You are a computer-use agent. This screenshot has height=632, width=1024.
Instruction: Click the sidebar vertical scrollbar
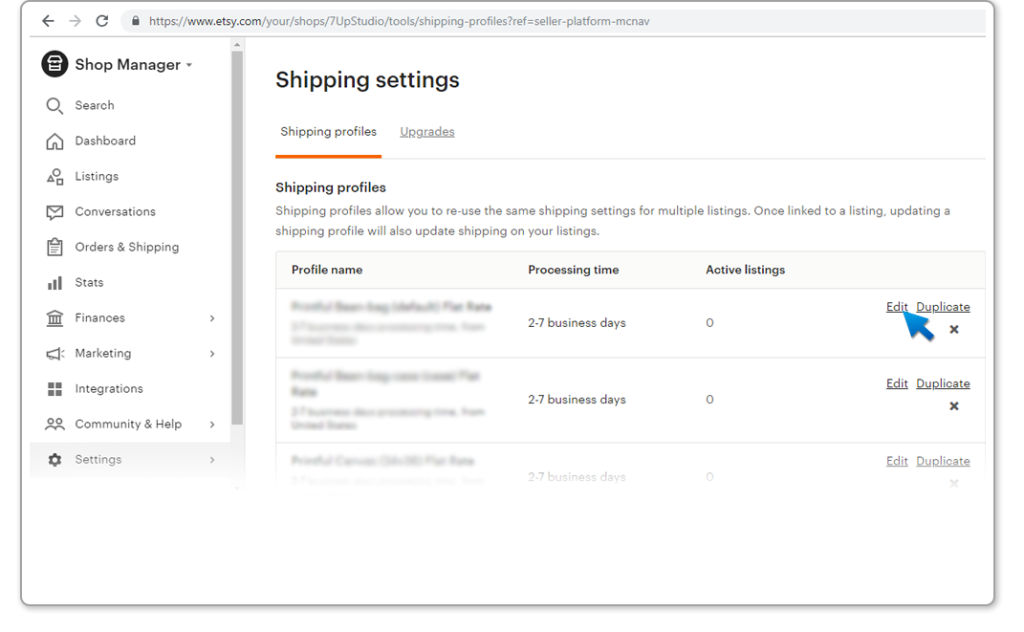(237, 238)
